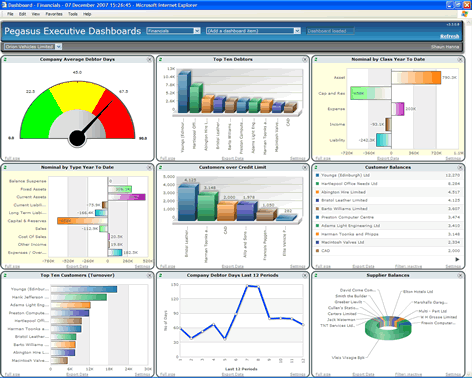Click the orange Asset bar in Nominal by Class

coord(416,78)
